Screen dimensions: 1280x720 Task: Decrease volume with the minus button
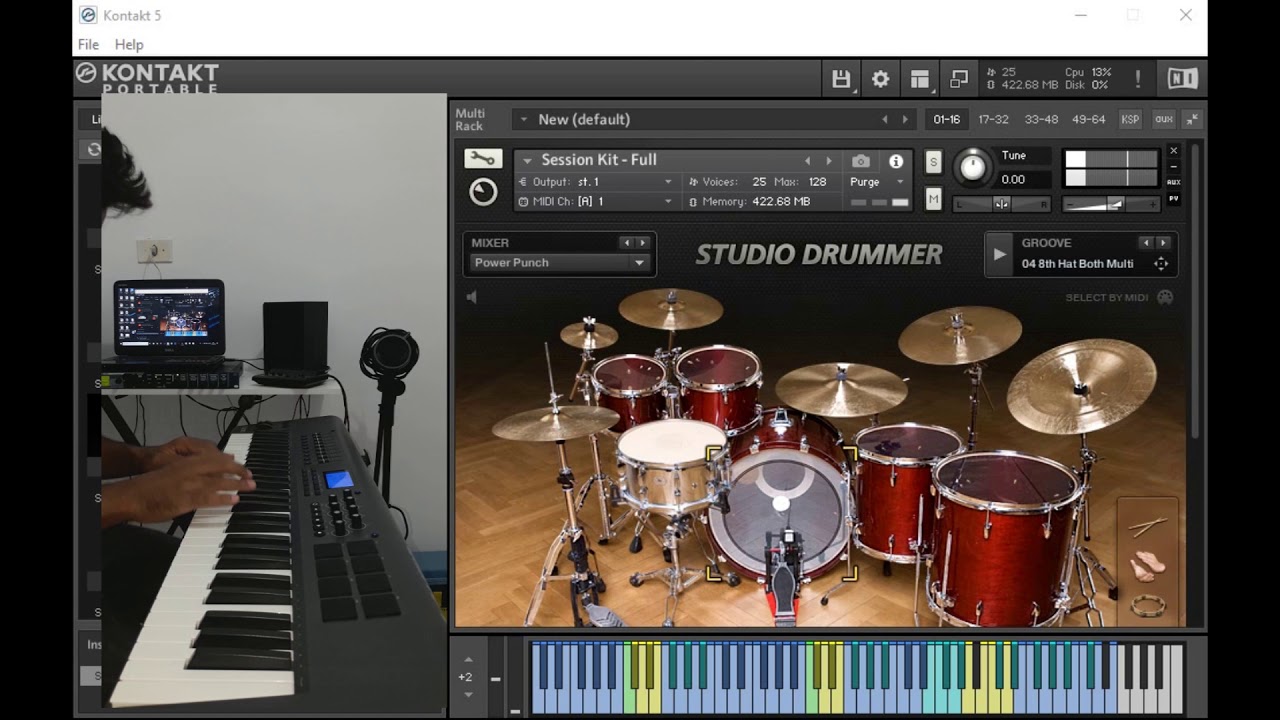1068,204
